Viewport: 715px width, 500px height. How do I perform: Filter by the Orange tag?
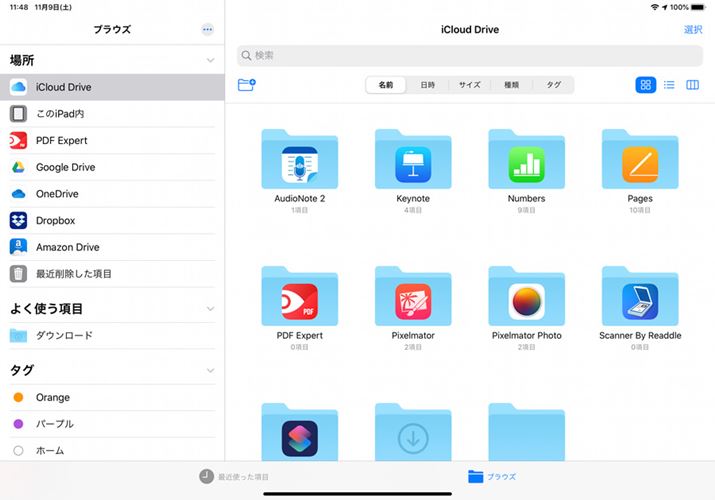(52, 398)
